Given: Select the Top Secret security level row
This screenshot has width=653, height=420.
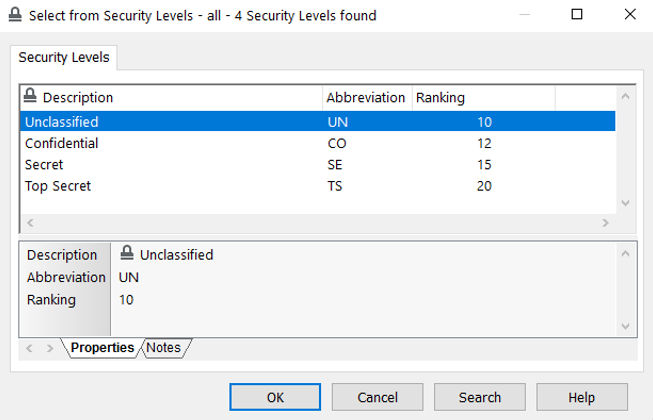Looking at the screenshot, I should (58, 186).
